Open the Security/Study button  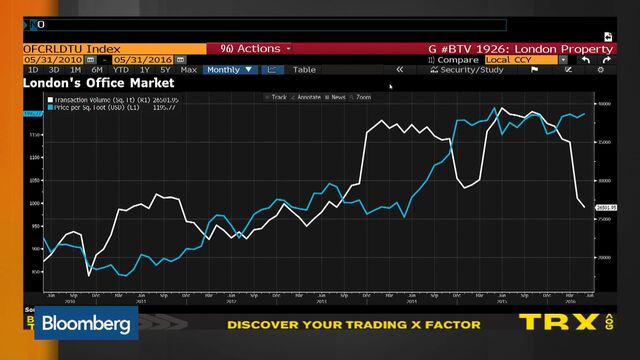[x=467, y=70]
